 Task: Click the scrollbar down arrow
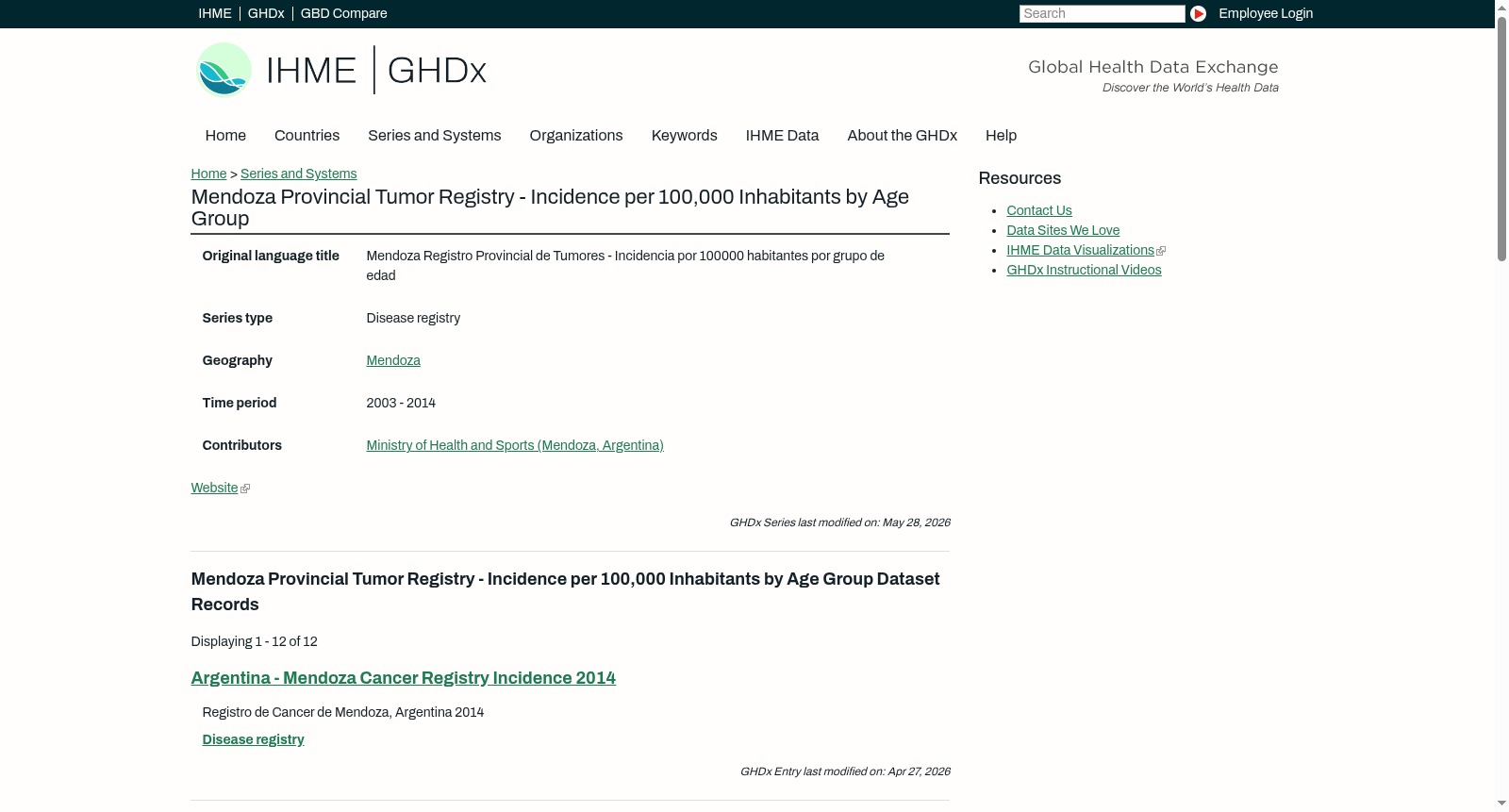coord(1501,804)
